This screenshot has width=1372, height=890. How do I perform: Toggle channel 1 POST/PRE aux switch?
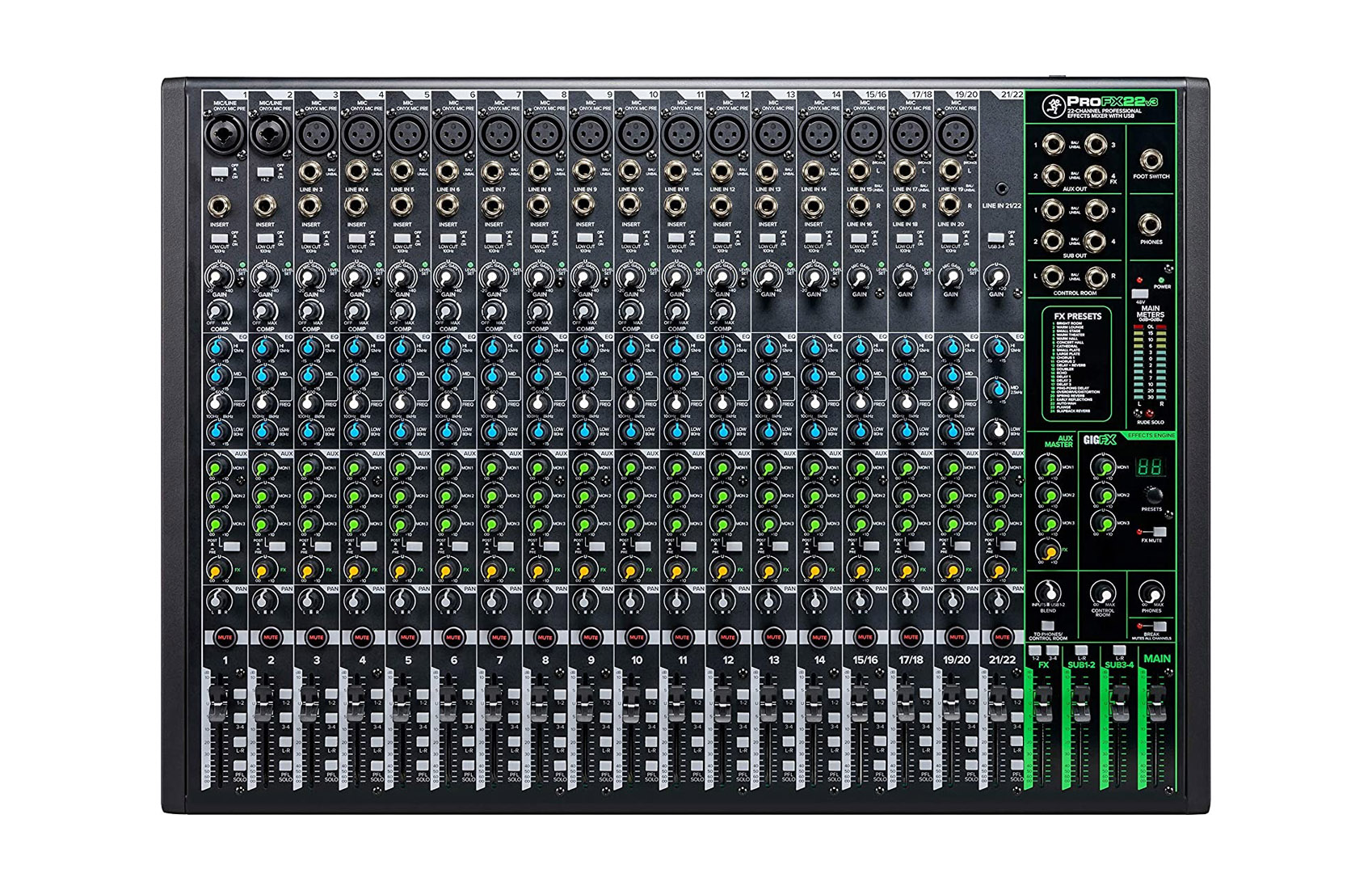(x=230, y=546)
